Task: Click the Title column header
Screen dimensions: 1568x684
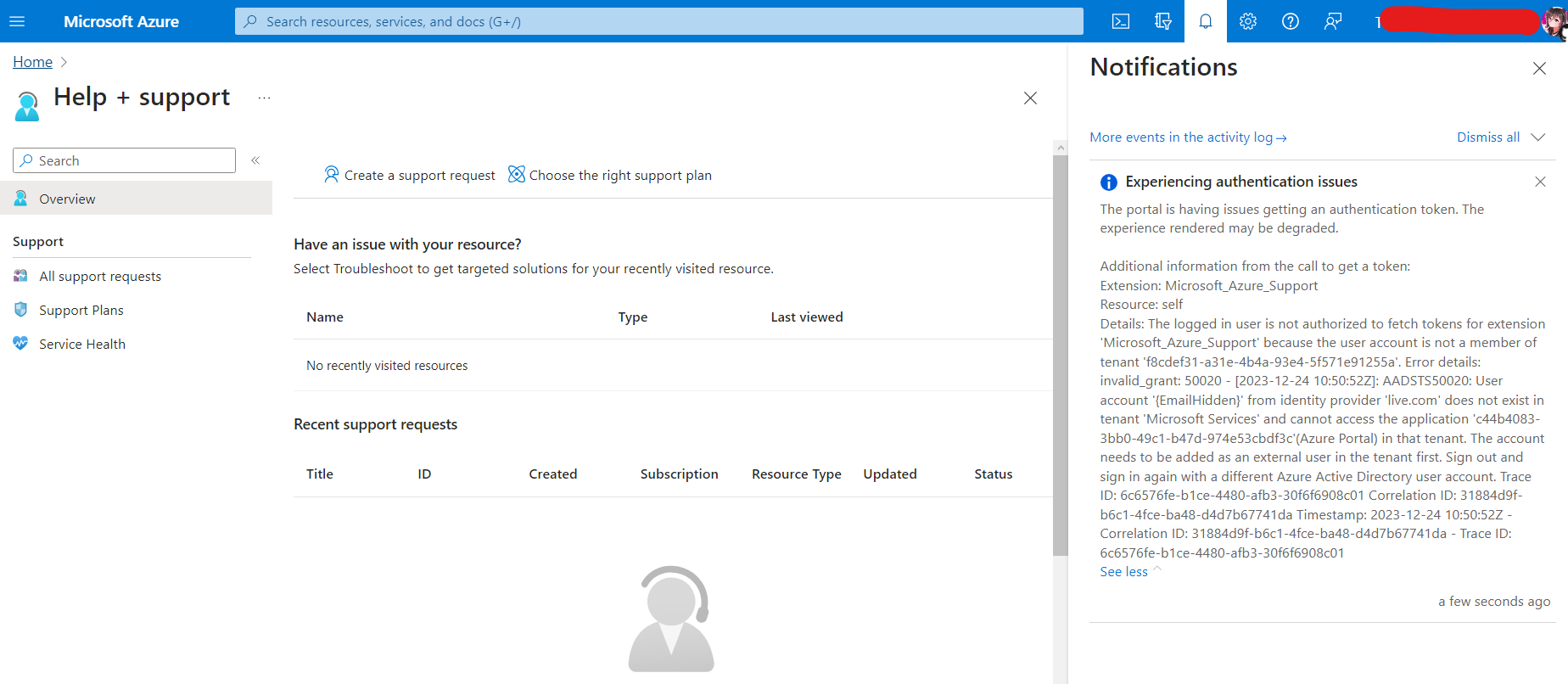Action: [x=320, y=474]
